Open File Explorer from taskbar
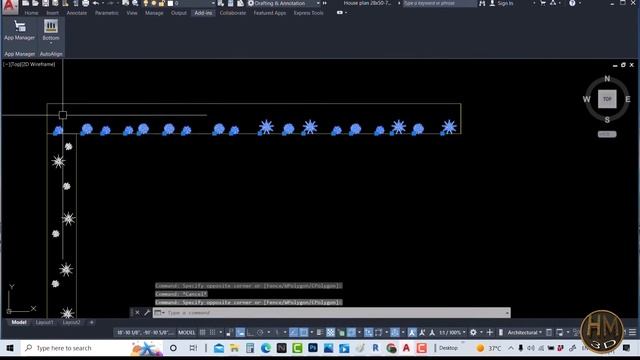 tap(234, 348)
